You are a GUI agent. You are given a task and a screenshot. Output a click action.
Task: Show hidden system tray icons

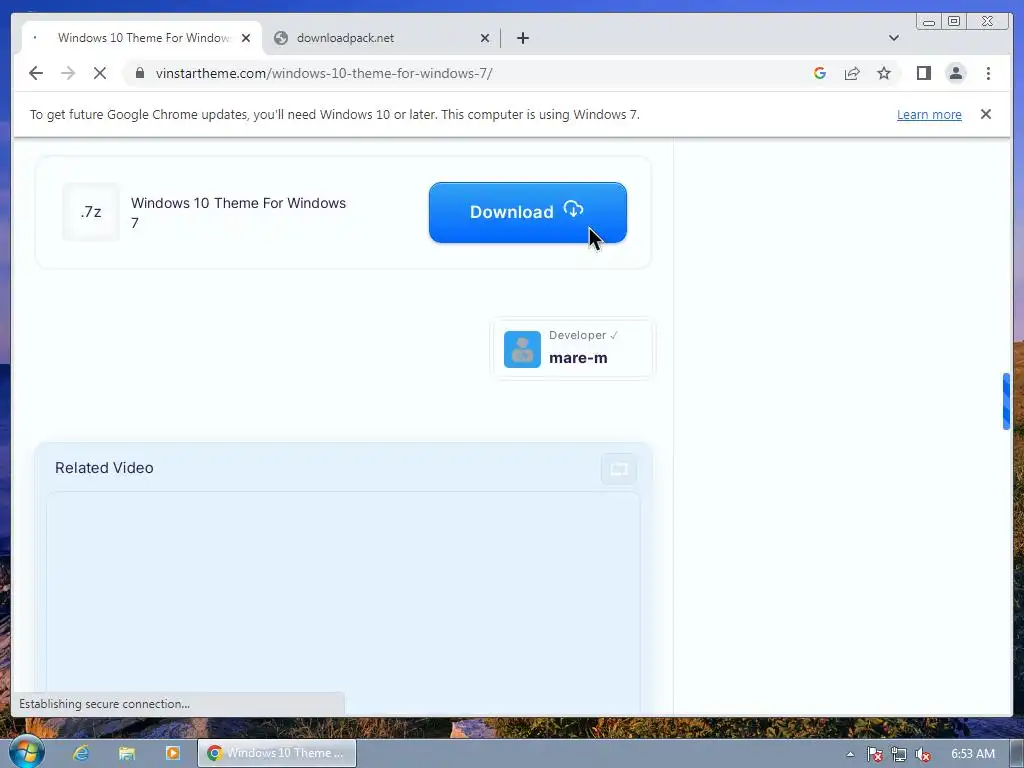pyautogui.click(x=850, y=754)
